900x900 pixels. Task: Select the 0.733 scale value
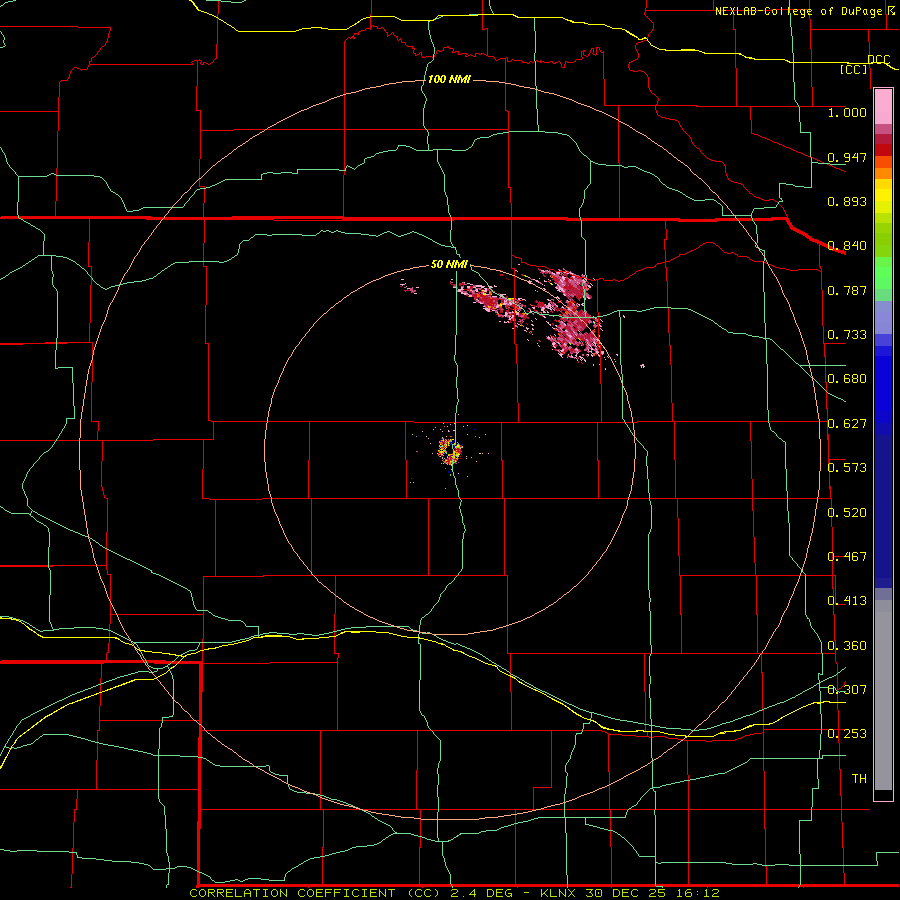tap(847, 335)
